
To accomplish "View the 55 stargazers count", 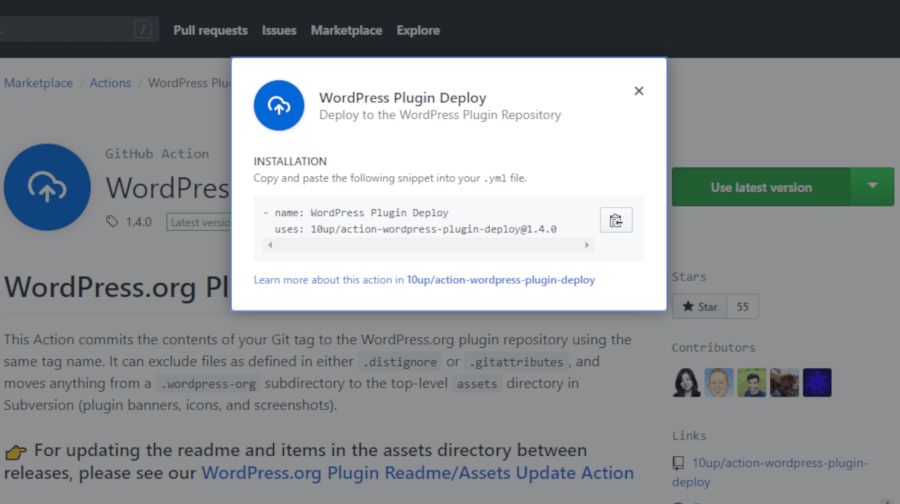I will click(742, 307).
